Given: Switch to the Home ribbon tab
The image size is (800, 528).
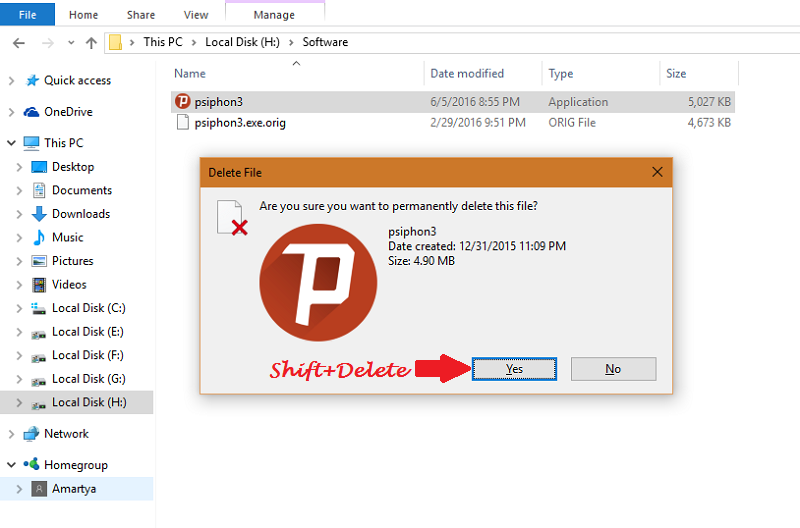Looking at the screenshot, I should tap(83, 15).
